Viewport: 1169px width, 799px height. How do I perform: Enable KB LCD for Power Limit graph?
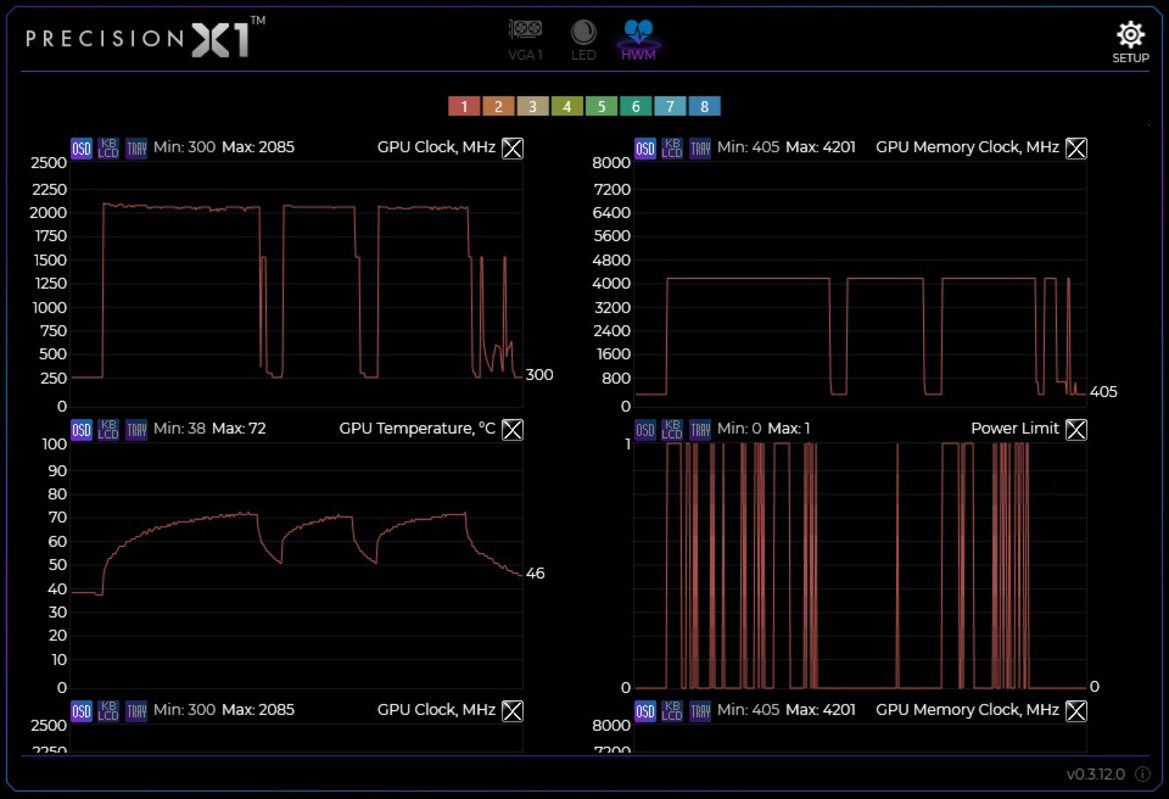click(x=672, y=429)
